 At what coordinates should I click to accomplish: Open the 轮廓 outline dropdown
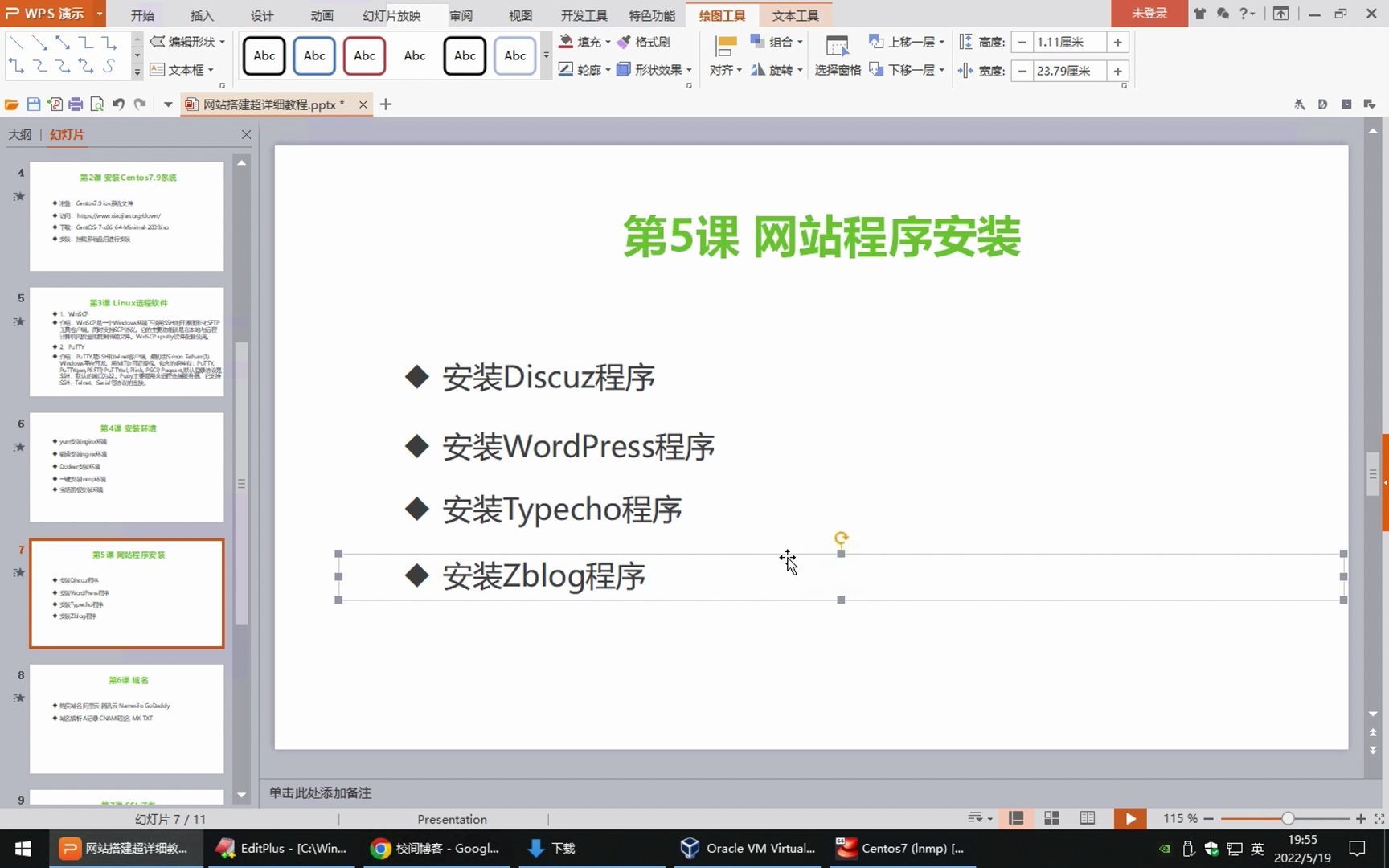pyautogui.click(x=585, y=70)
